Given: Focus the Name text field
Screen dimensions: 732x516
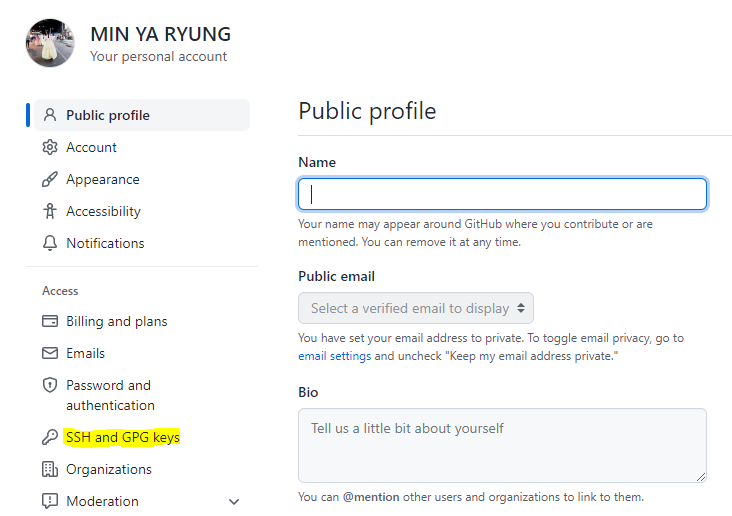Looking at the screenshot, I should (x=502, y=194).
